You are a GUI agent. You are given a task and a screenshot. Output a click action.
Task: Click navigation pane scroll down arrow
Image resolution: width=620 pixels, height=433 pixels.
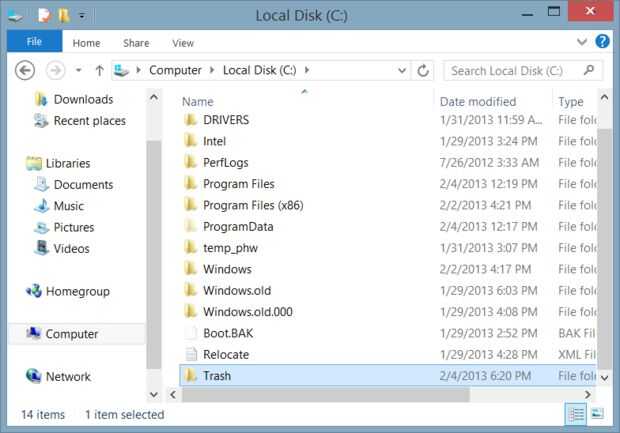tap(154, 394)
